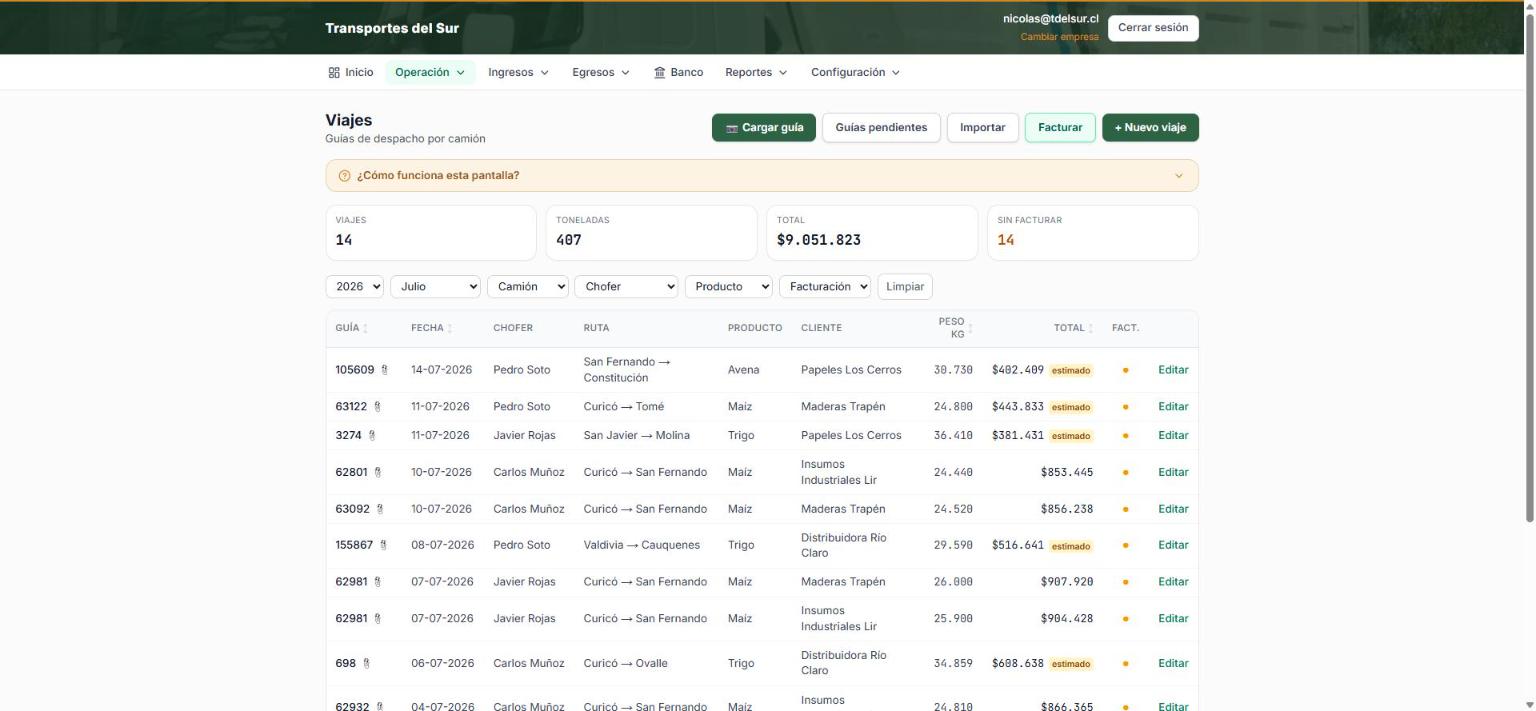This screenshot has width=1536, height=711.
Task: Click the TONELADAS 407 summary card
Action: click(651, 233)
